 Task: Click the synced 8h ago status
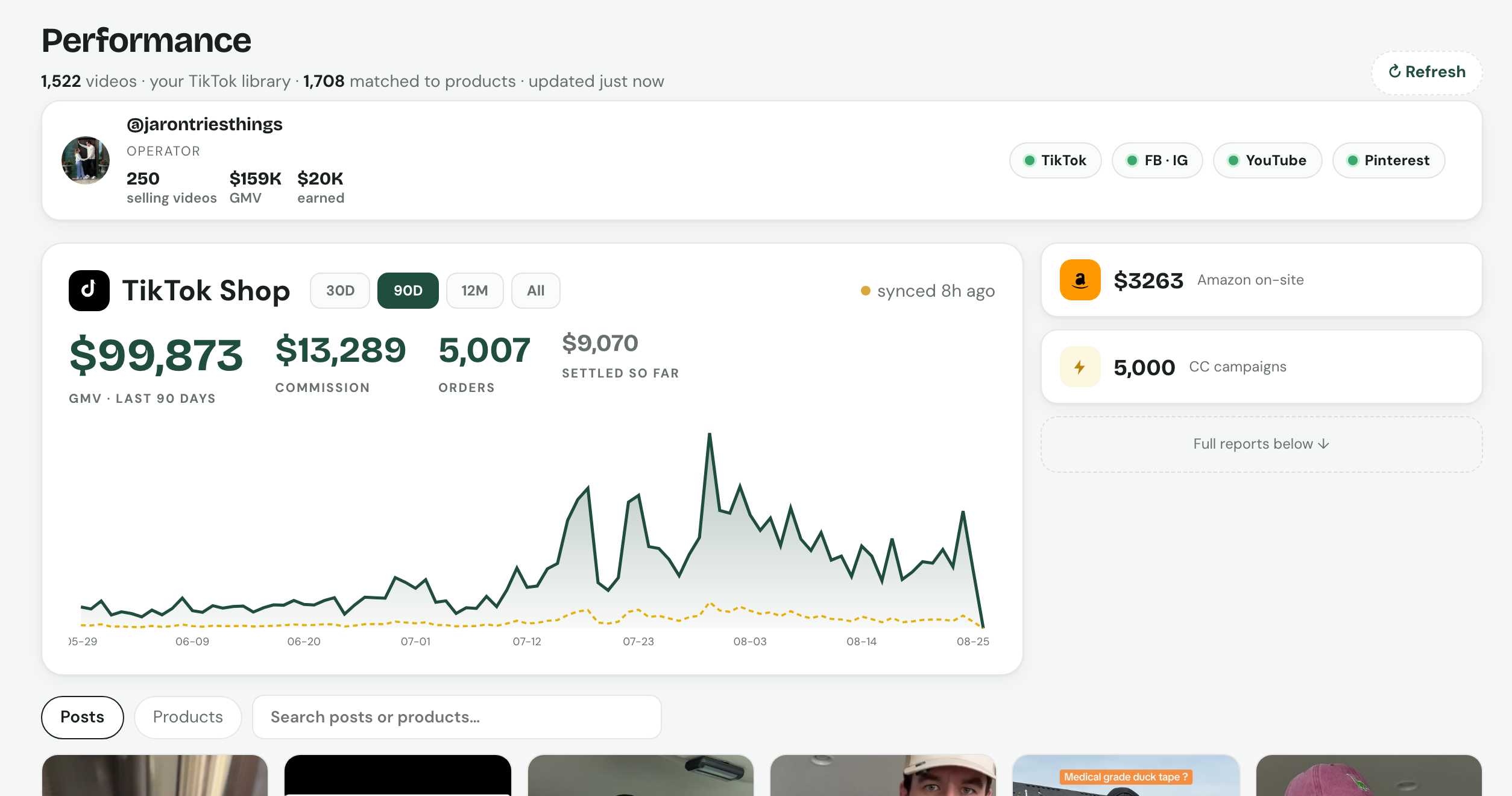coord(928,291)
